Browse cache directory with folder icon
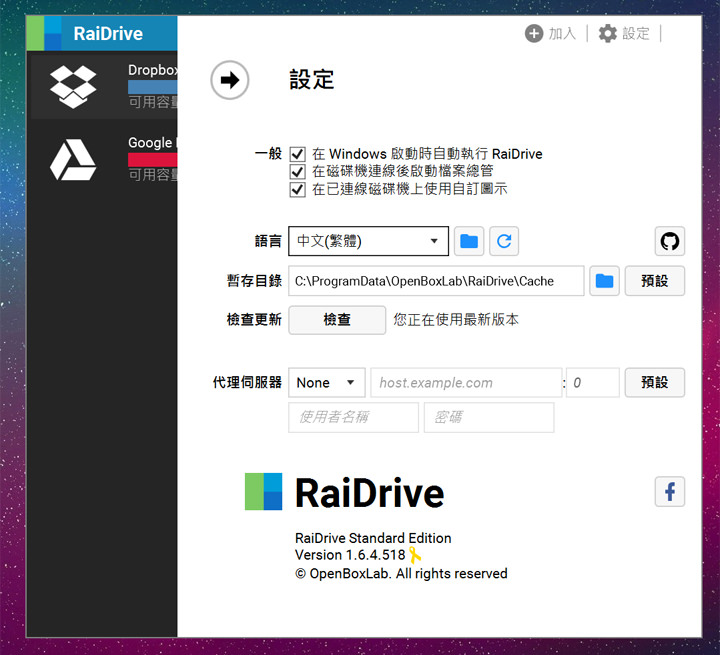The width and height of the screenshot is (720, 655). pos(604,281)
